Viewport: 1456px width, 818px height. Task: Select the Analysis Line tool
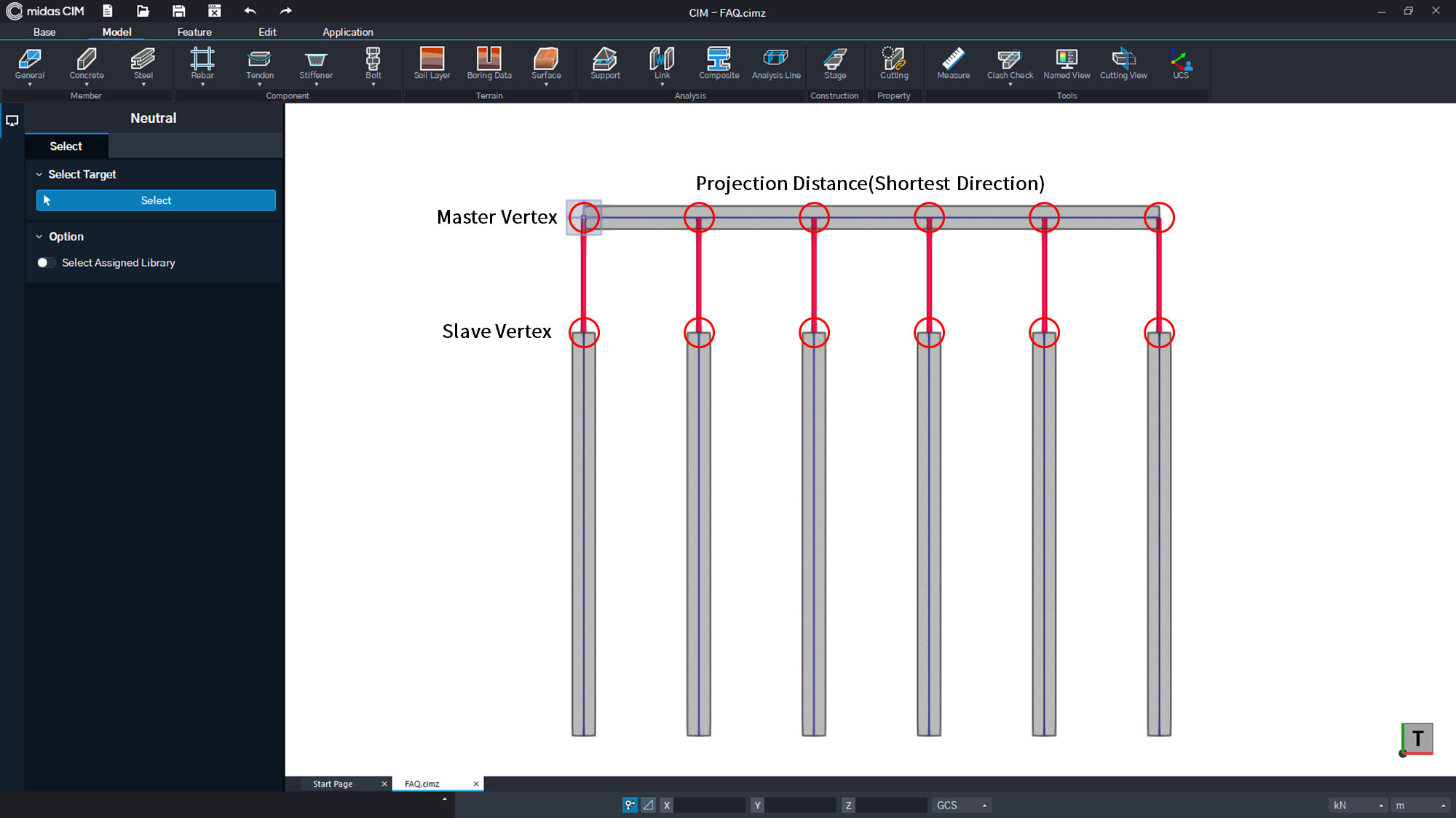775,64
